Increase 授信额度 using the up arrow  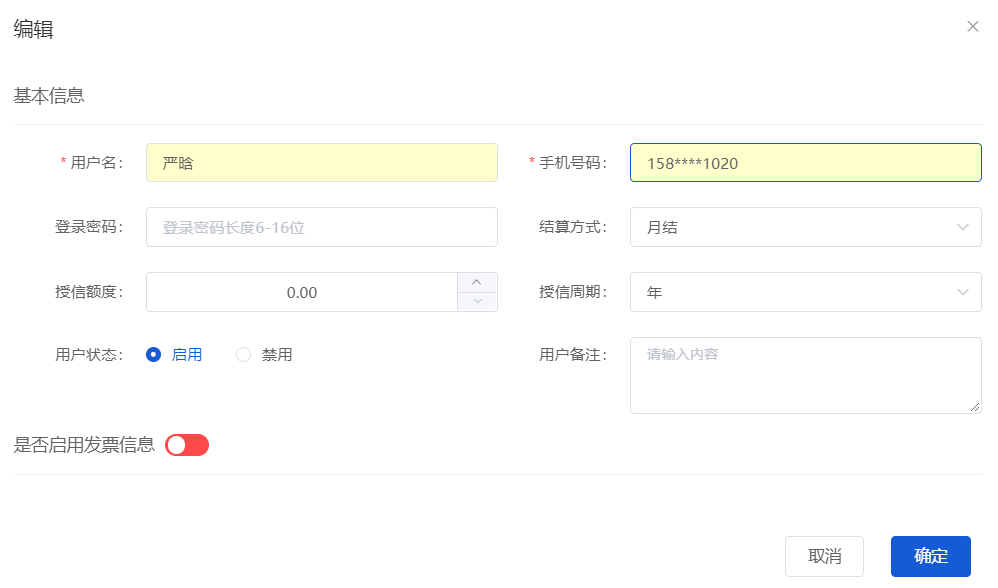(477, 283)
